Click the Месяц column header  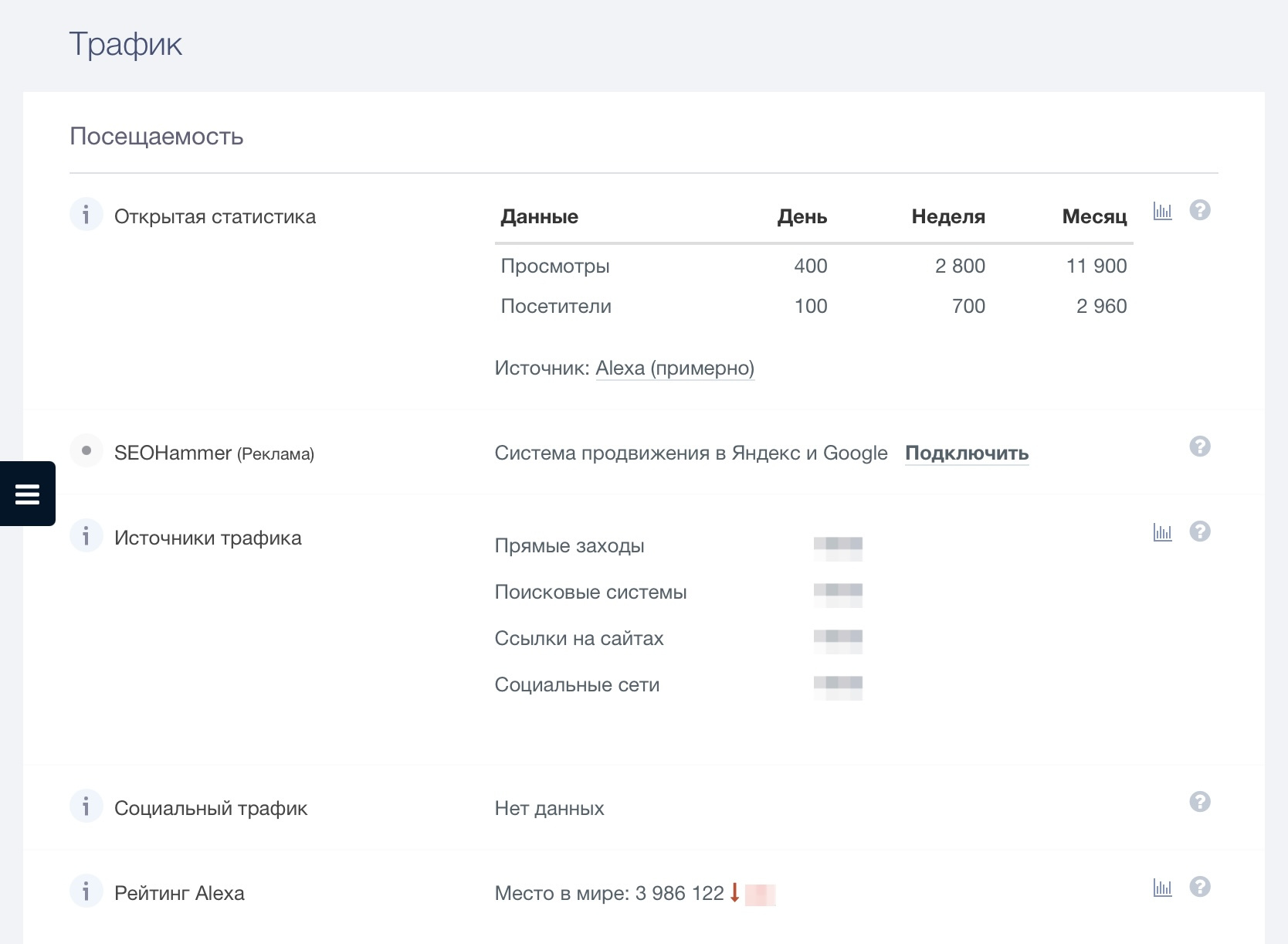1094,216
